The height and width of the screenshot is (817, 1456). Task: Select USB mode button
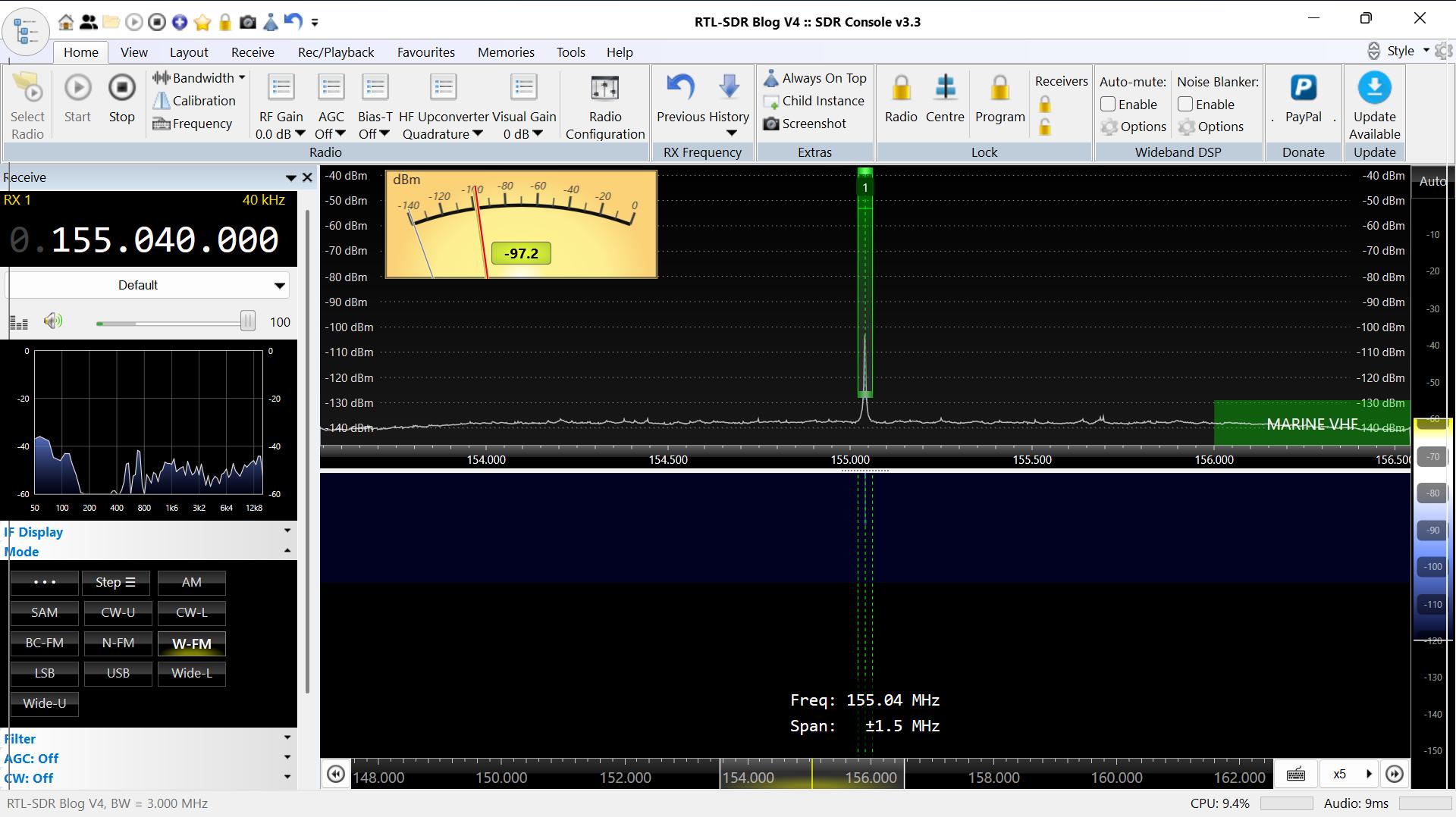pos(118,673)
